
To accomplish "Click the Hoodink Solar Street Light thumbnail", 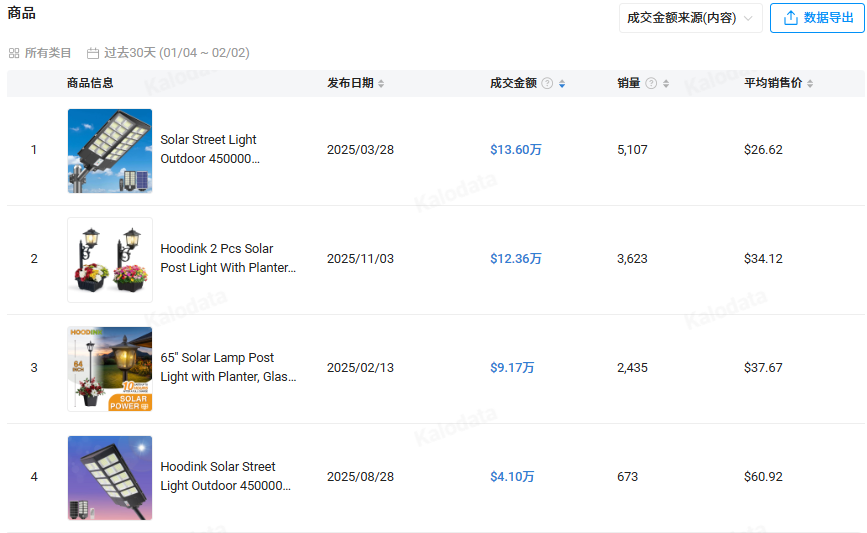I will click(110, 477).
